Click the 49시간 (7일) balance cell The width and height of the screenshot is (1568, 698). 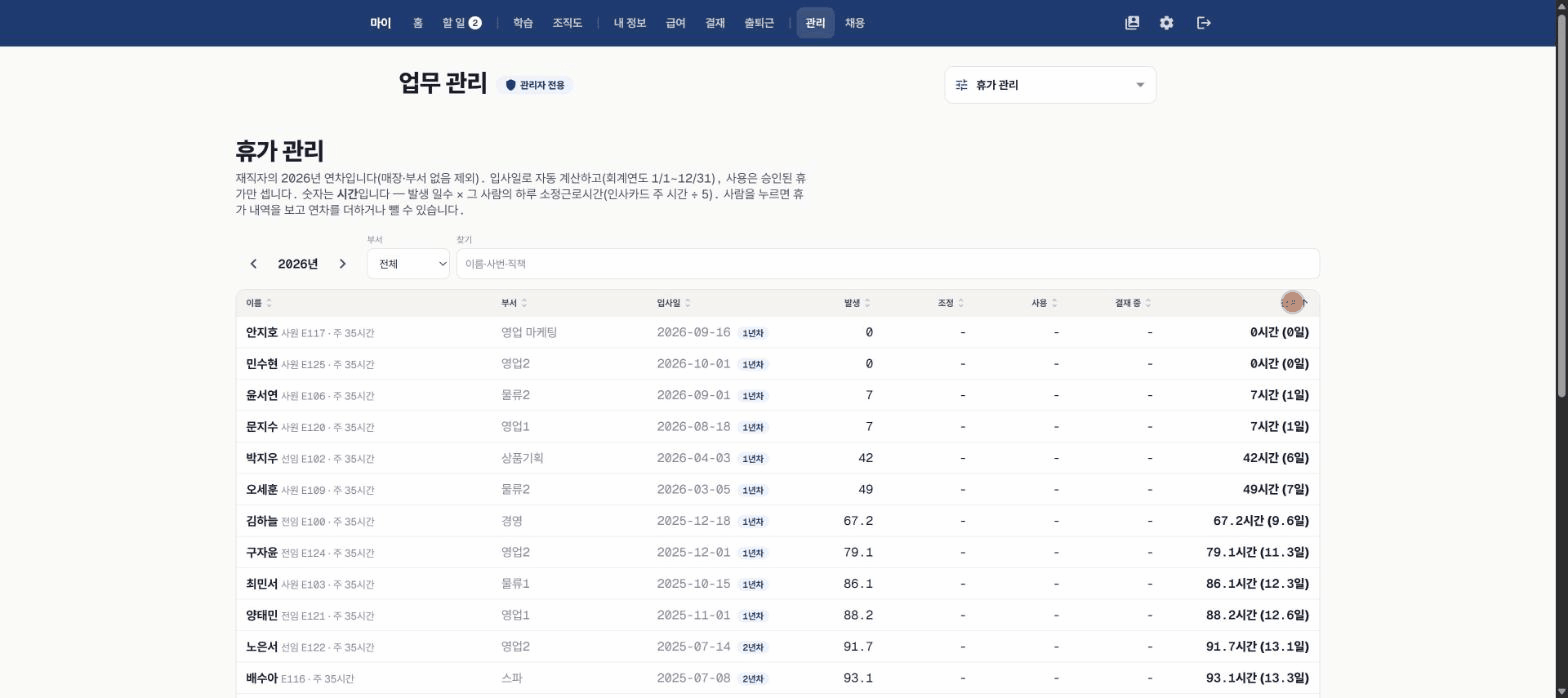click(1275, 490)
